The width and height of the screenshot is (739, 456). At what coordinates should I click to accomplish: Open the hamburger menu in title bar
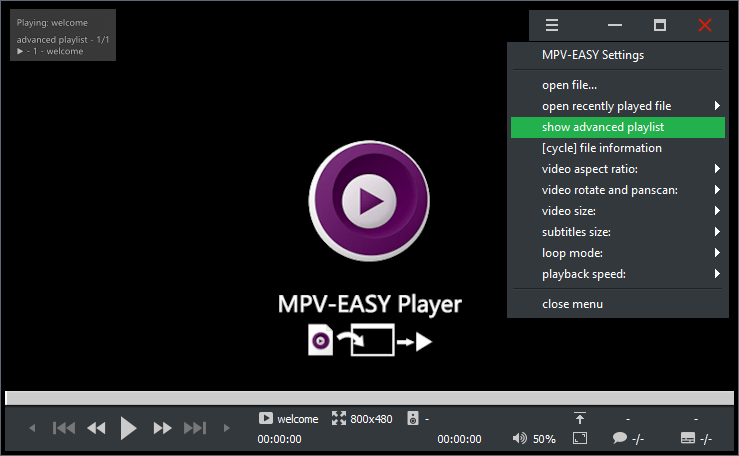click(x=552, y=25)
